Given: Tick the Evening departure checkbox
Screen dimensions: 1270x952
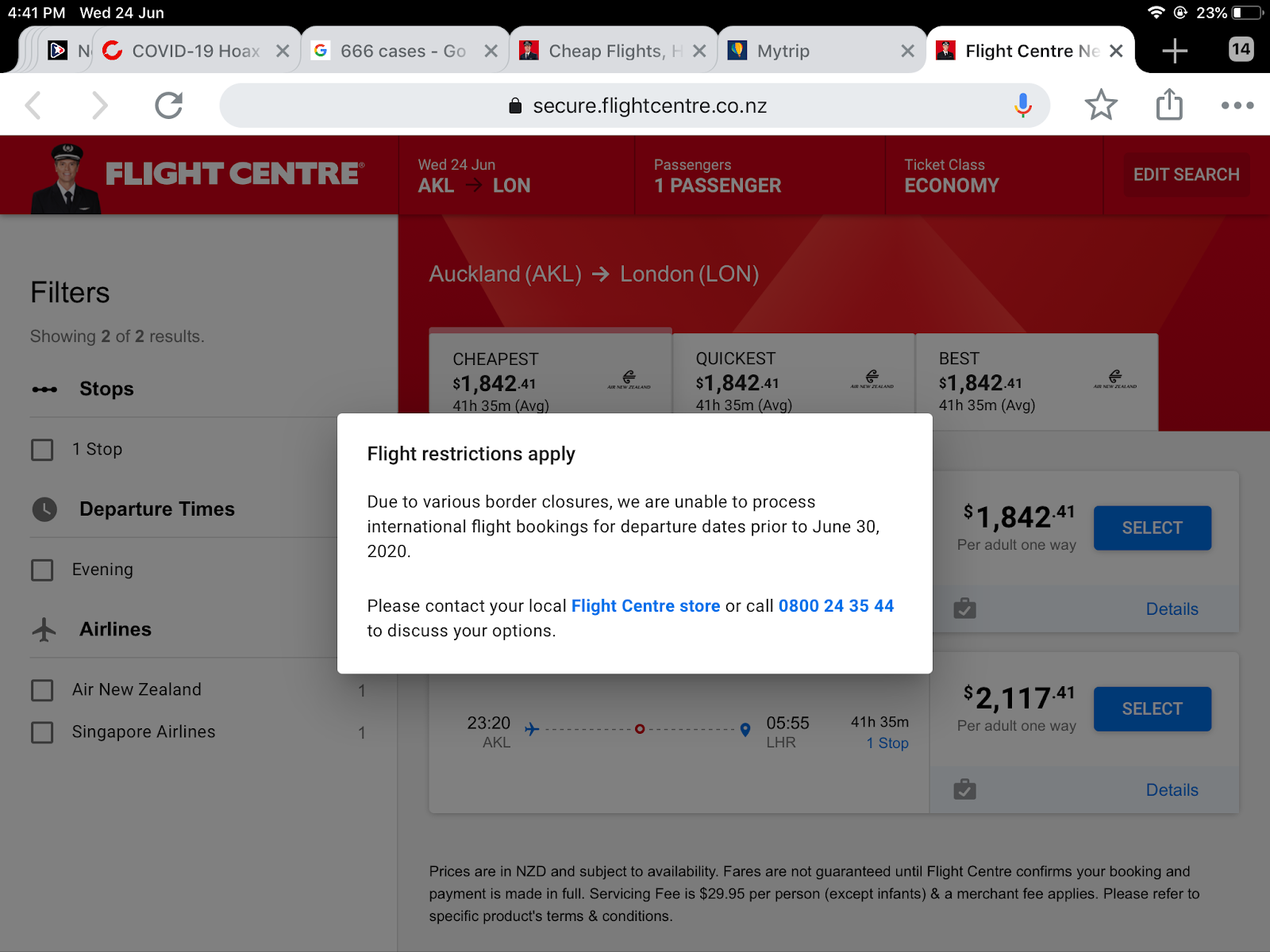Looking at the screenshot, I should click(x=42, y=570).
